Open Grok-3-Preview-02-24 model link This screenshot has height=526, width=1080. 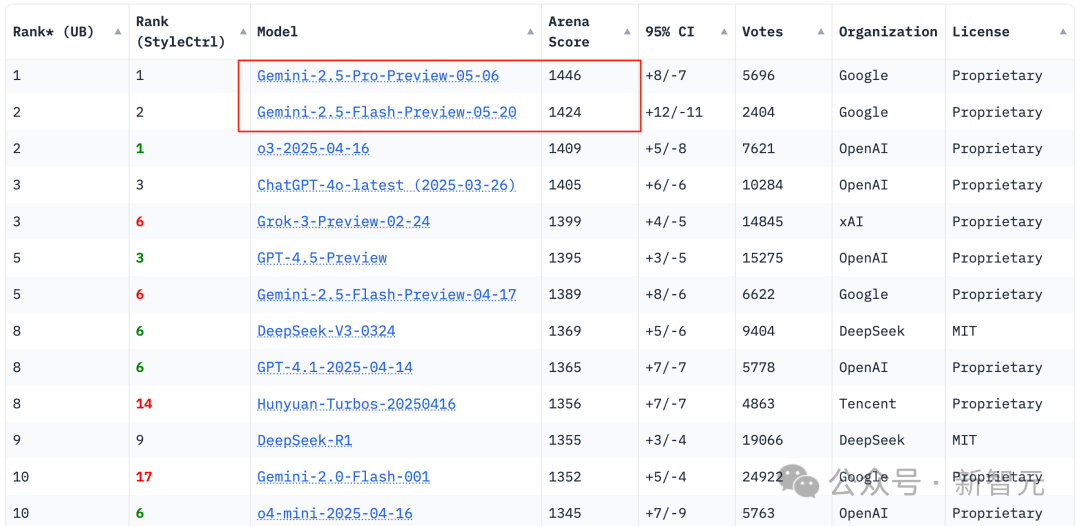[344, 222]
